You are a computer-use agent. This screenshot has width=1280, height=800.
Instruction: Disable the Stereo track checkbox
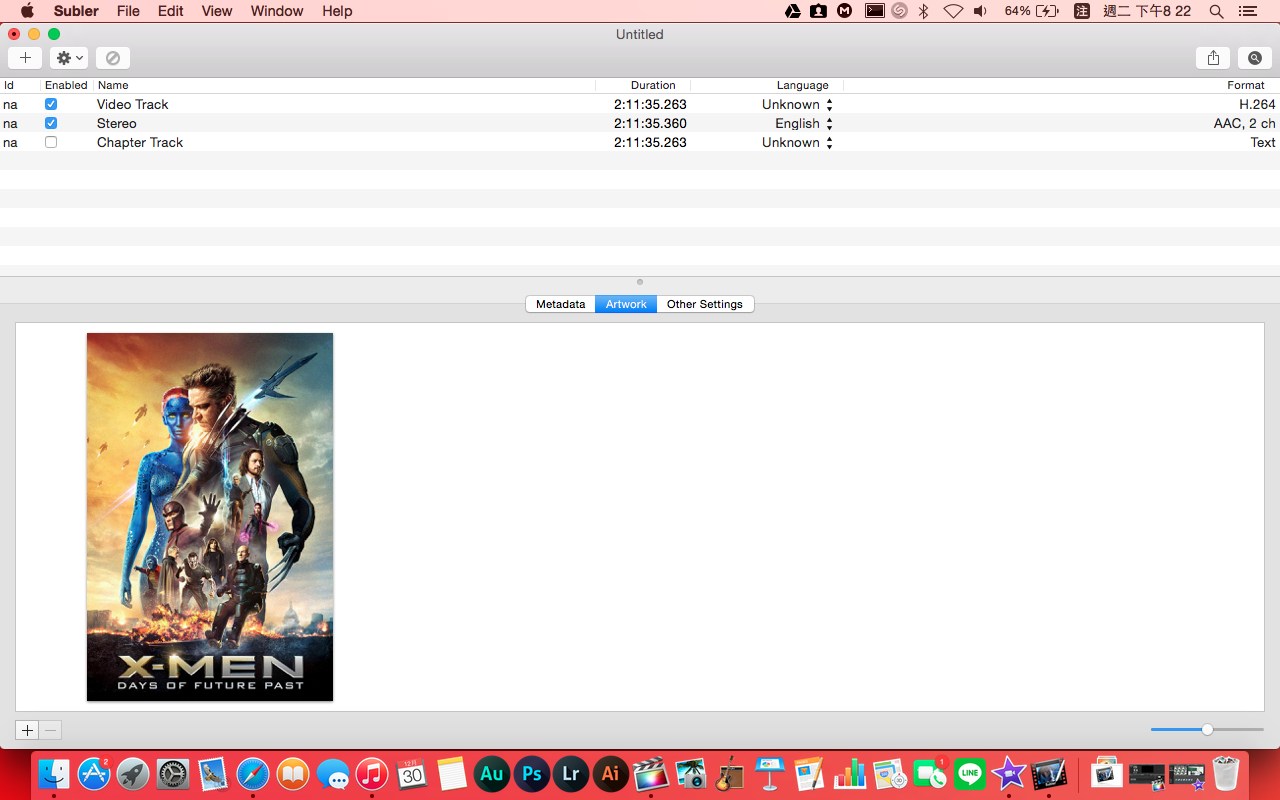[51, 123]
